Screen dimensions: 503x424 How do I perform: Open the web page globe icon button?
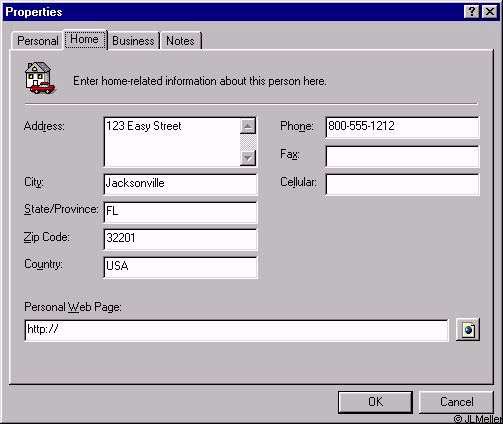click(x=468, y=330)
